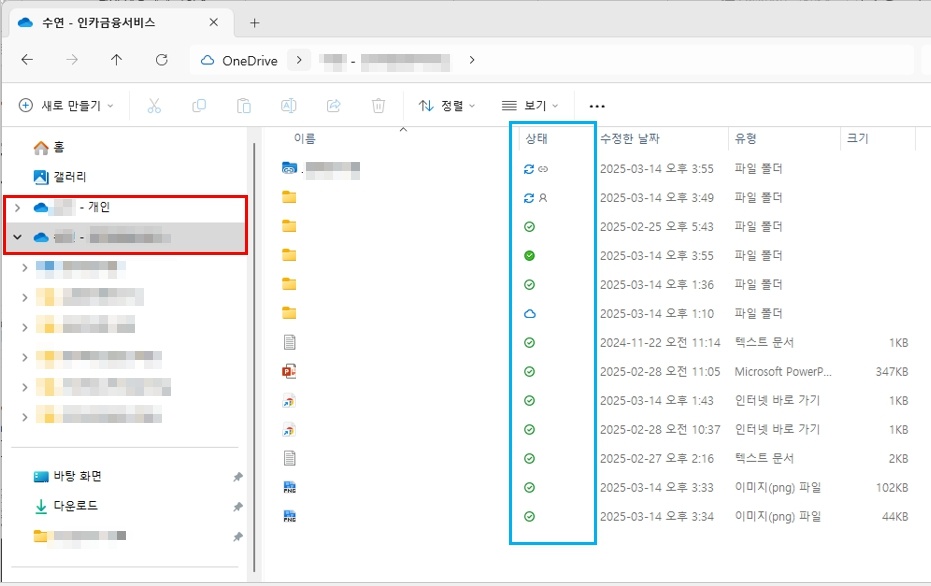Click the Share icon in toolbar
The image size is (931, 586).
[334, 106]
